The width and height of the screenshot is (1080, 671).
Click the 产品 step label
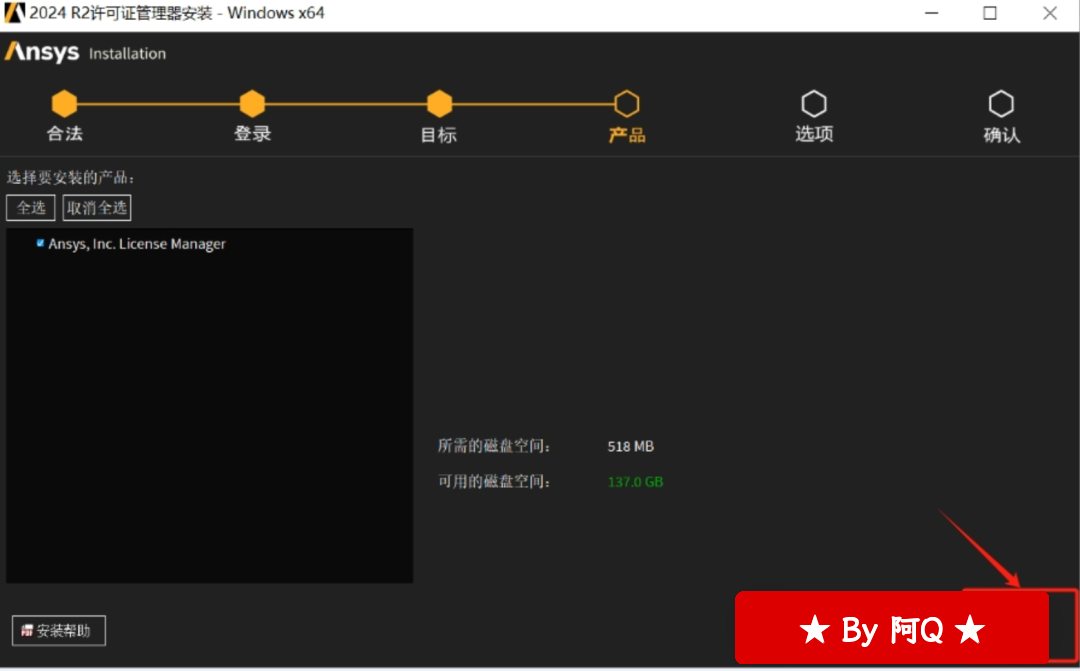(627, 135)
